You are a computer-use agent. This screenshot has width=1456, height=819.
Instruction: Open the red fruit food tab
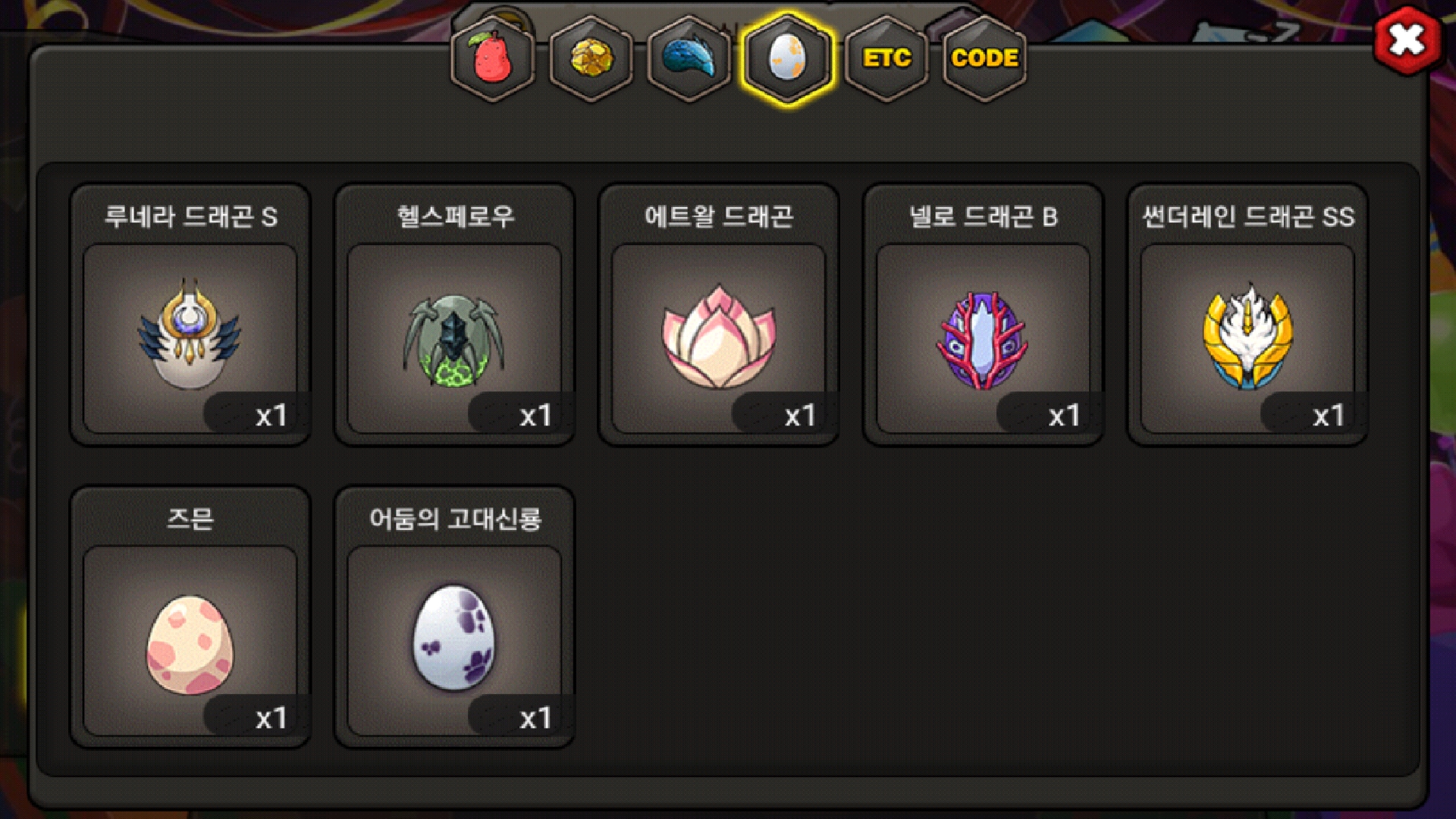492,58
